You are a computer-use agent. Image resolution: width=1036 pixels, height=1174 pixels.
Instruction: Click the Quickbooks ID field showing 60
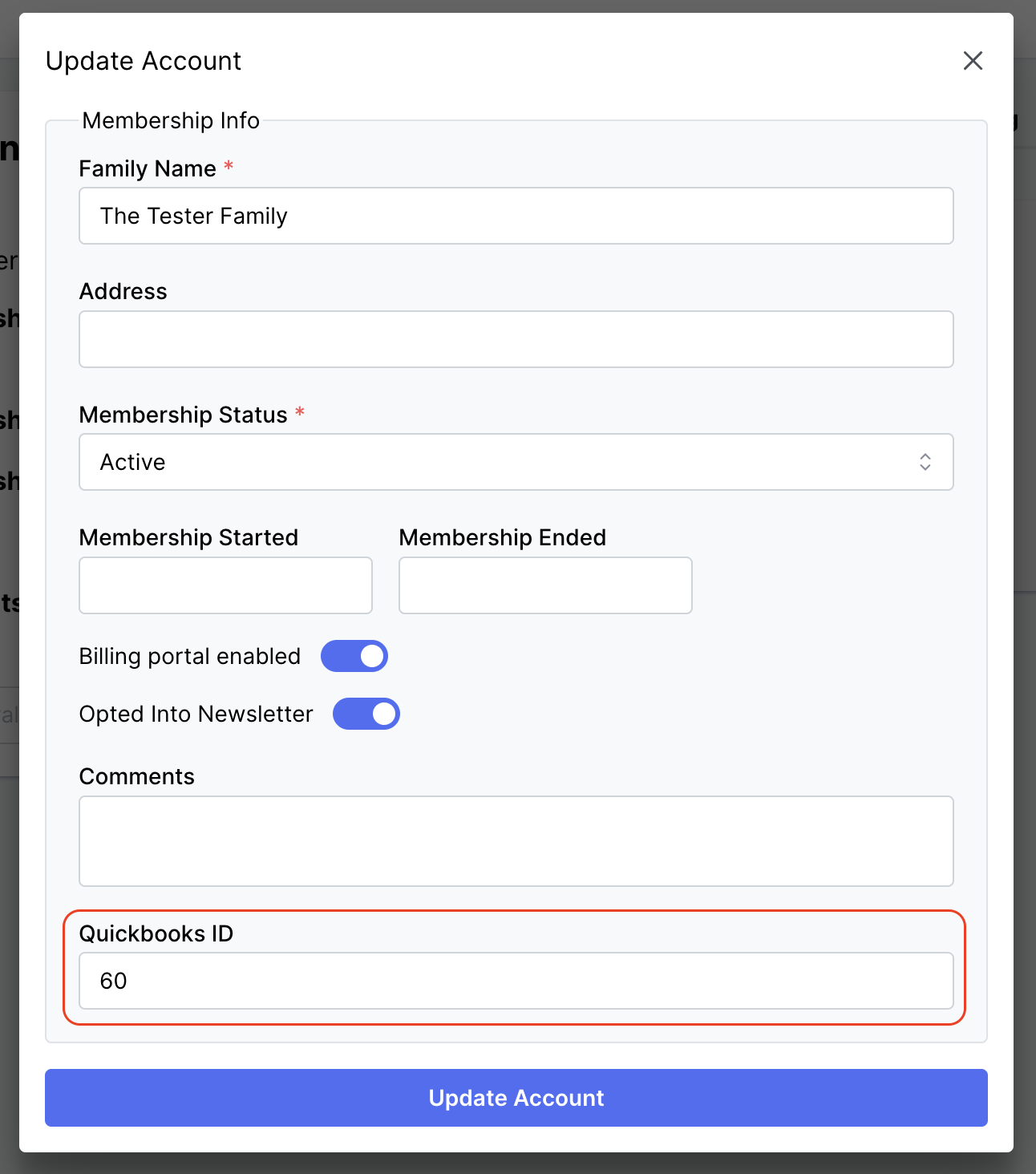click(516, 981)
